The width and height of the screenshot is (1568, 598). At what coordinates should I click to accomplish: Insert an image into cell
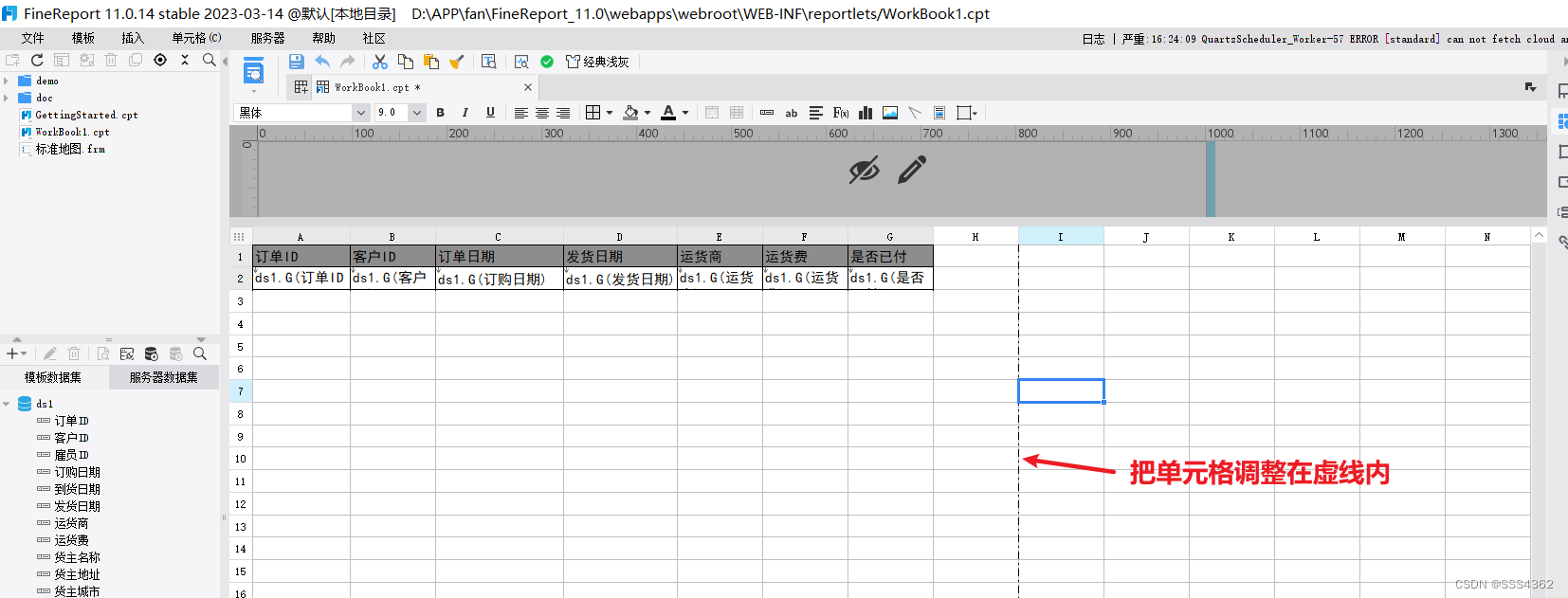[x=890, y=113]
